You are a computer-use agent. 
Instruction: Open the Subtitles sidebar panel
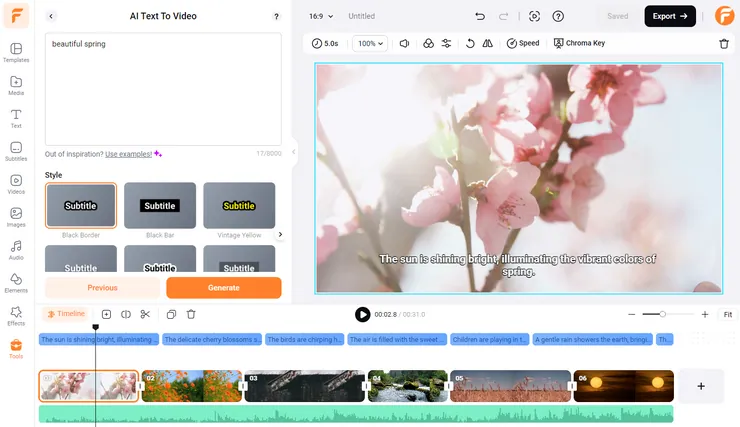[16, 151]
